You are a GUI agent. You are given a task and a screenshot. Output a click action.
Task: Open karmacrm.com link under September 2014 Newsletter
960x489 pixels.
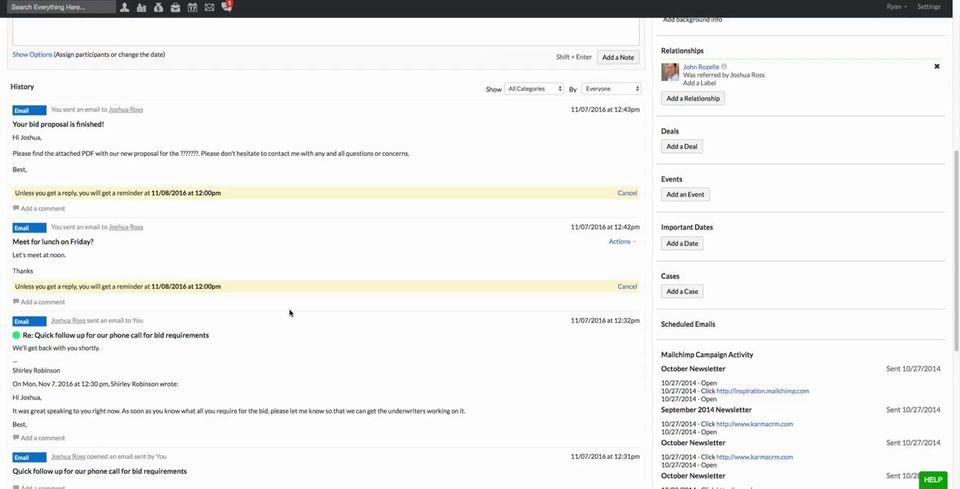[754, 424]
